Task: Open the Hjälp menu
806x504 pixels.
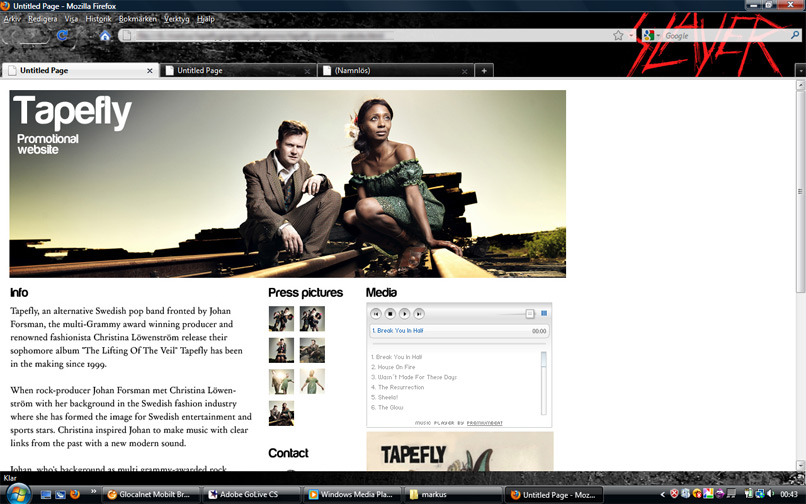Action: [x=205, y=19]
